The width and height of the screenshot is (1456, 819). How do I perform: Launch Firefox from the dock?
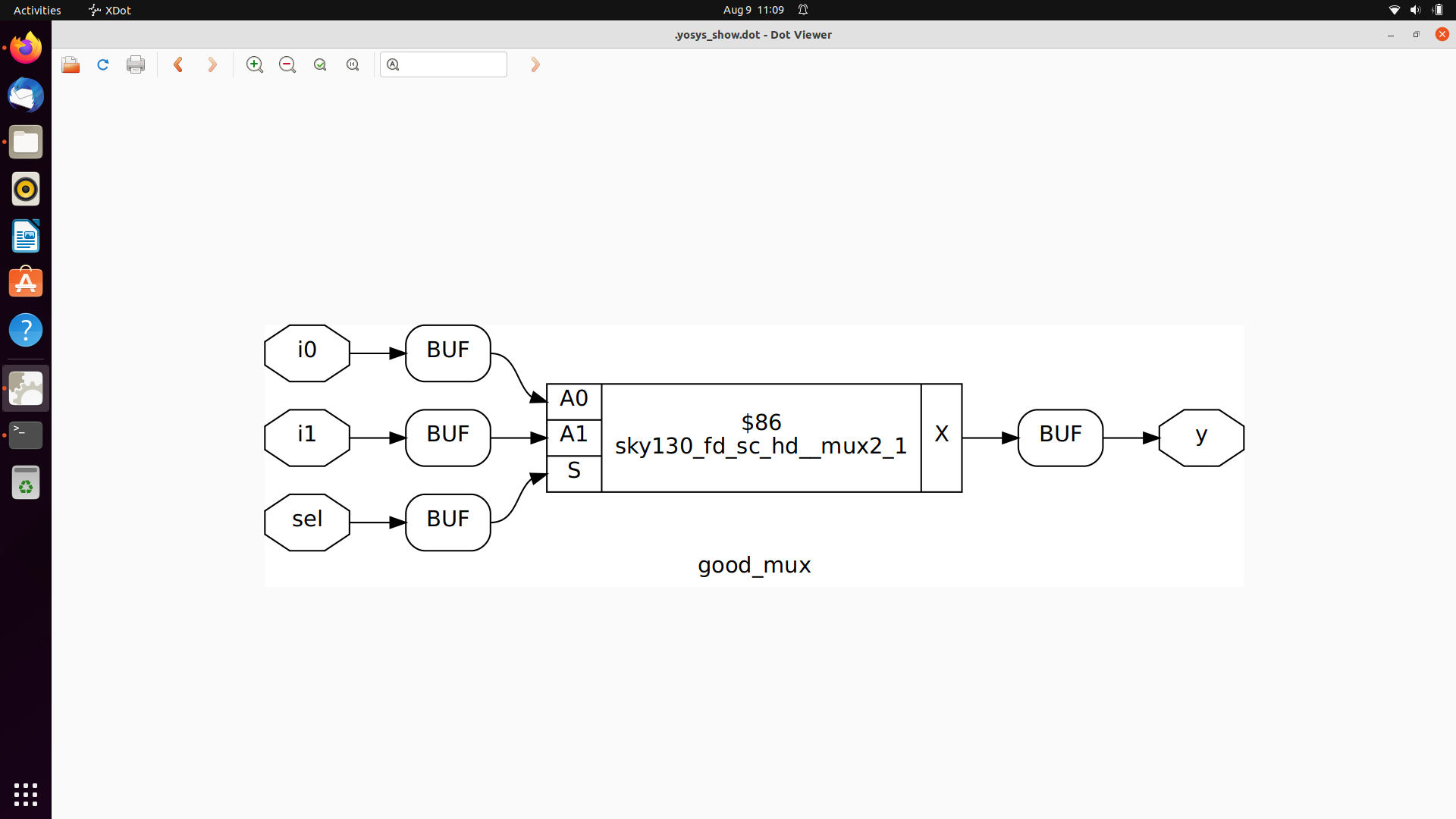coord(25,47)
